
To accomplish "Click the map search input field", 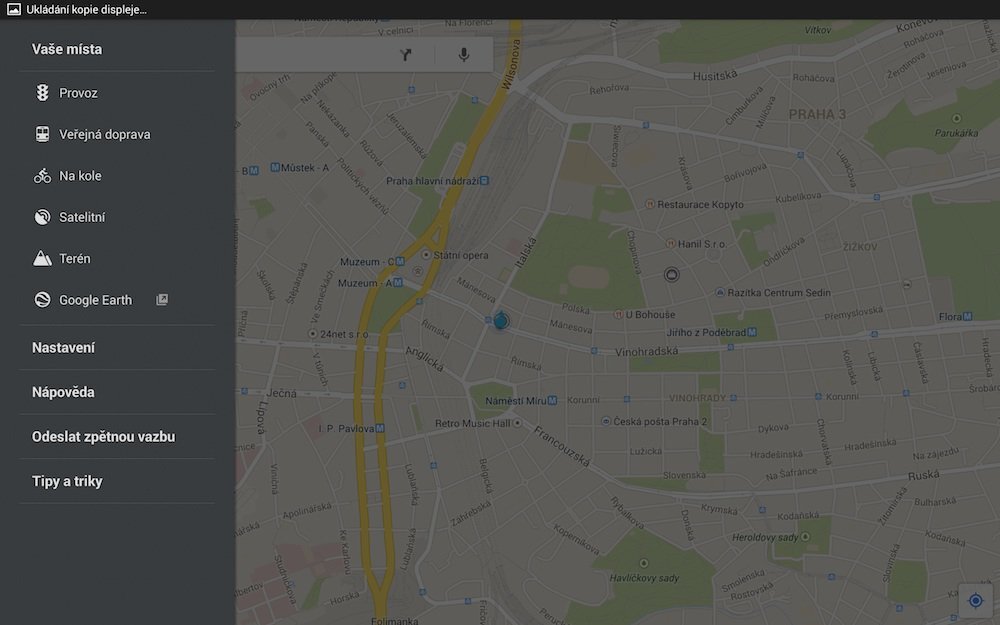I will coord(310,54).
